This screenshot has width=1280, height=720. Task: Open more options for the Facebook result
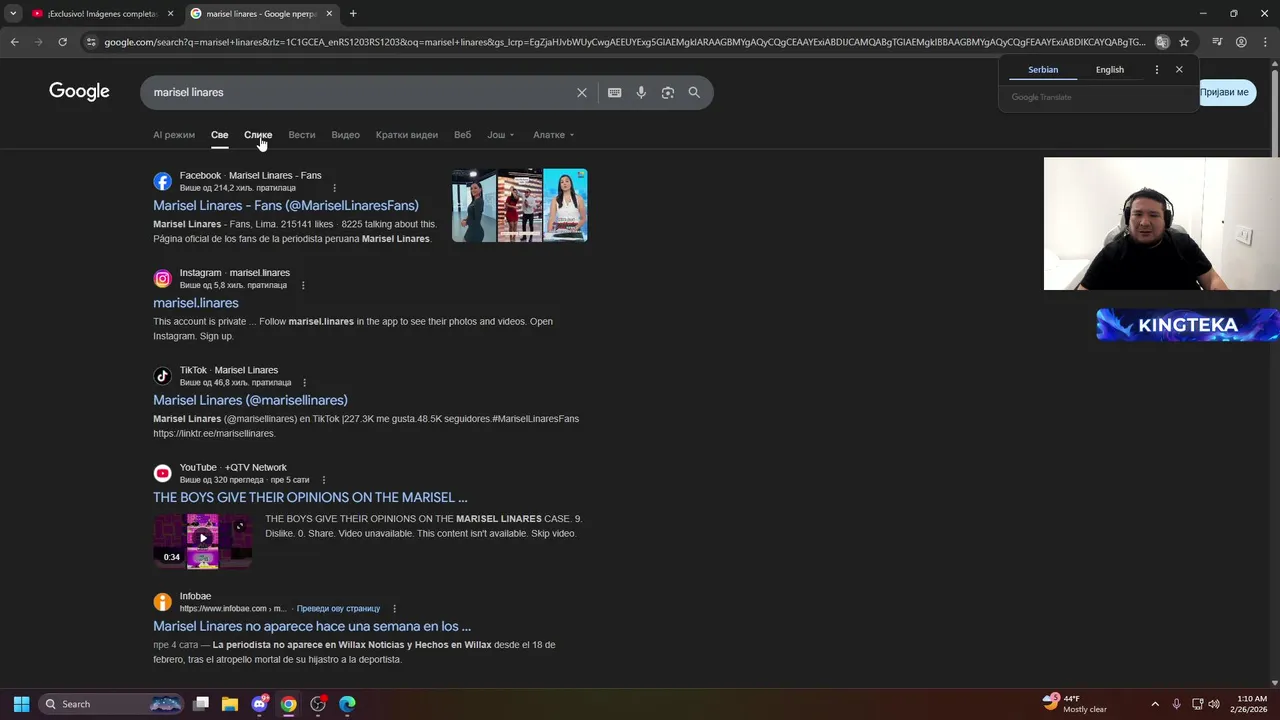(334, 188)
